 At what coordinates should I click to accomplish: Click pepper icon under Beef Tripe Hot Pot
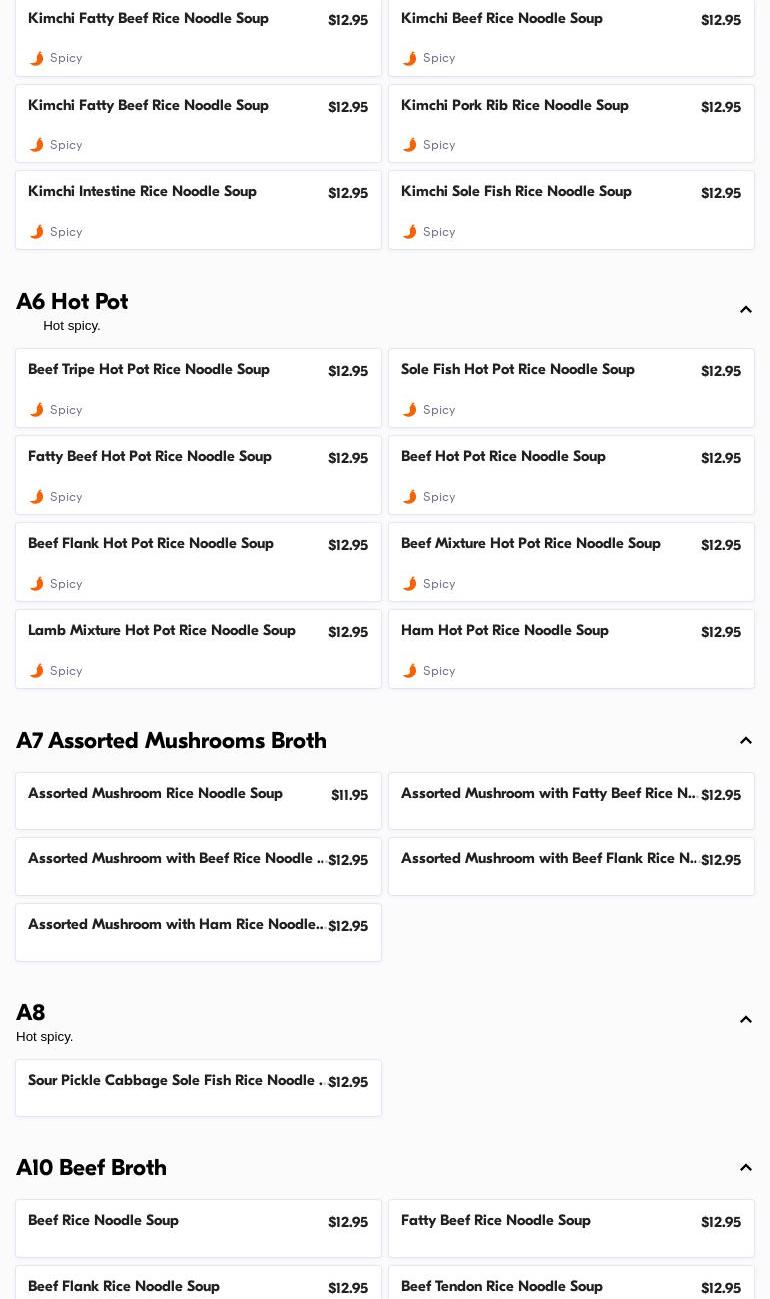(37, 410)
